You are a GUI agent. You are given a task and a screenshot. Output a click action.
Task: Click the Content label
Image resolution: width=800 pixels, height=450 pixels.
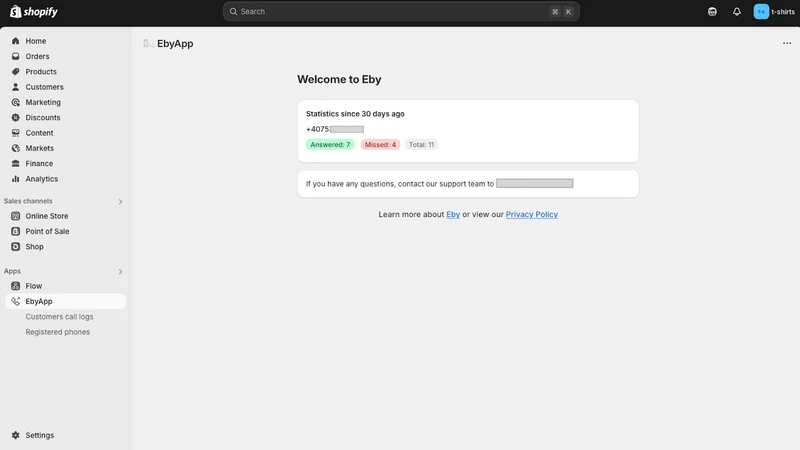point(39,133)
